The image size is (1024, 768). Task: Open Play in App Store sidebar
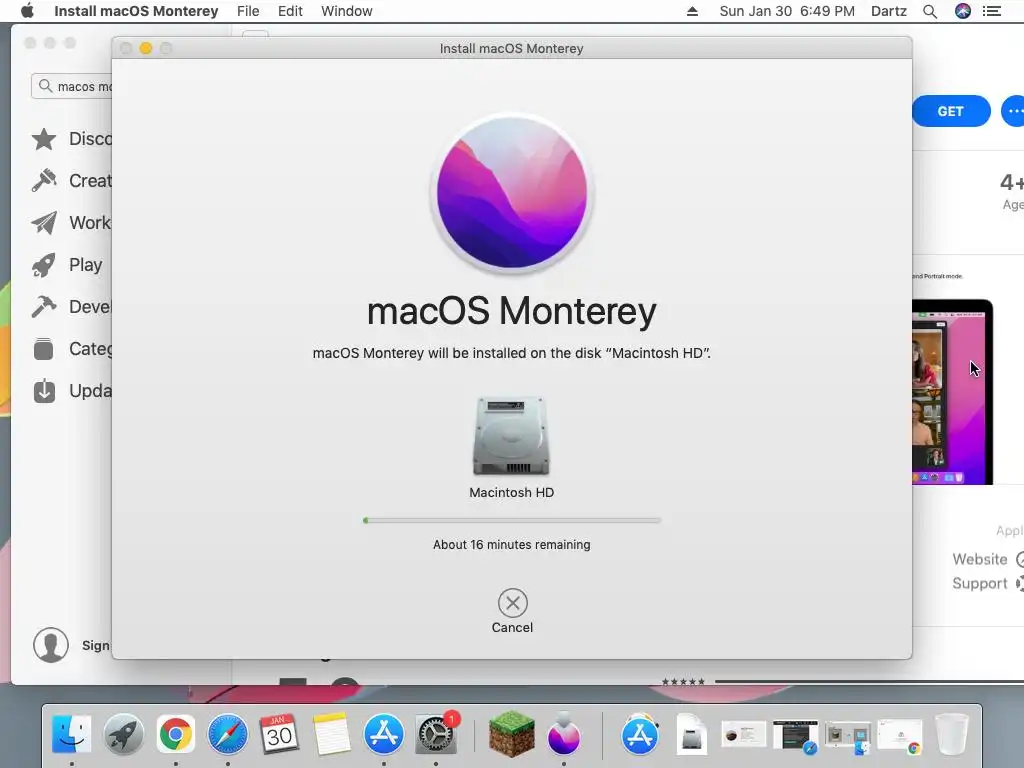(x=67, y=264)
